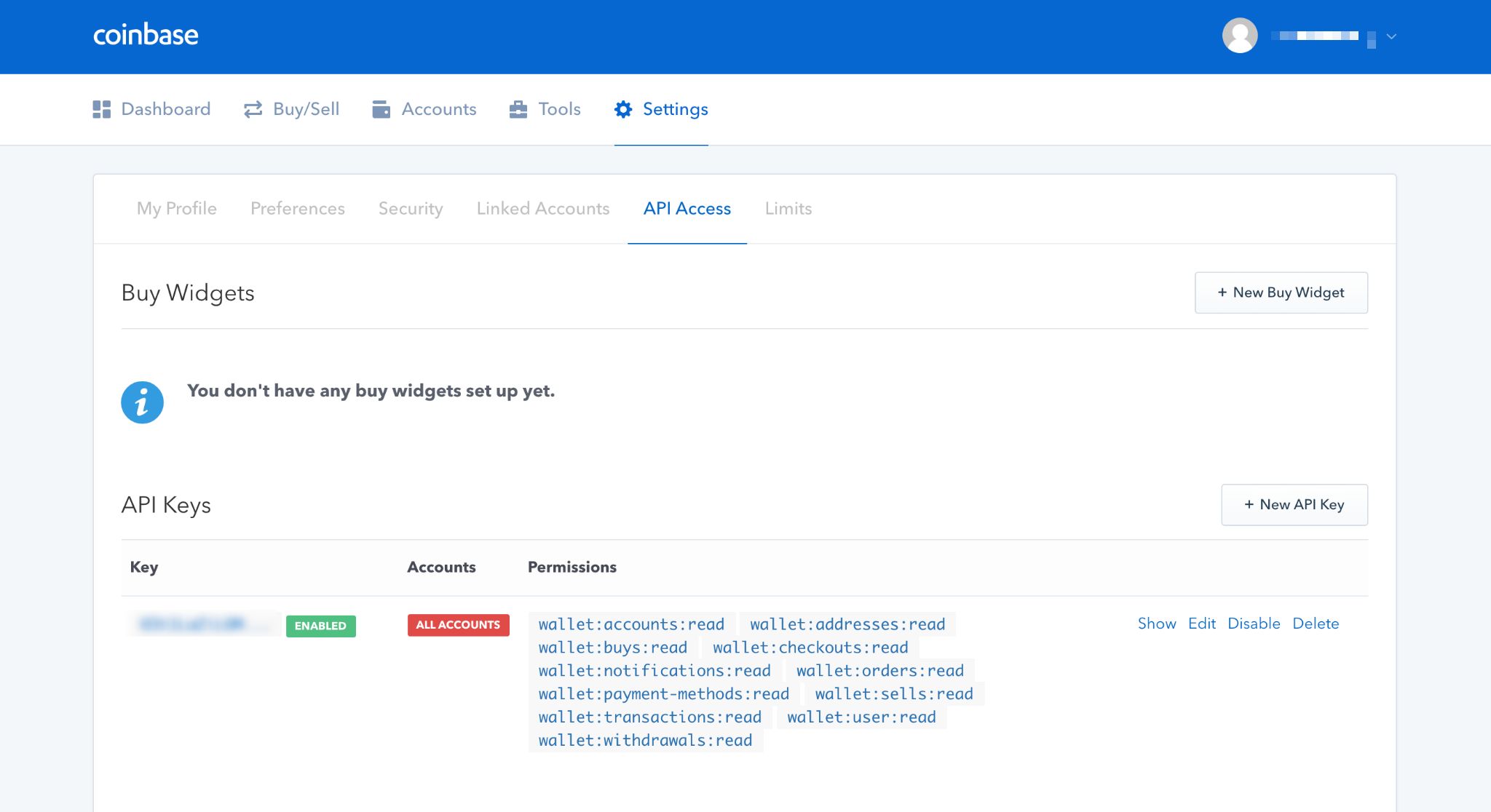Screen dimensions: 1491x812
Task: Expand the account dropdown chevron
Action: pos(1391,36)
